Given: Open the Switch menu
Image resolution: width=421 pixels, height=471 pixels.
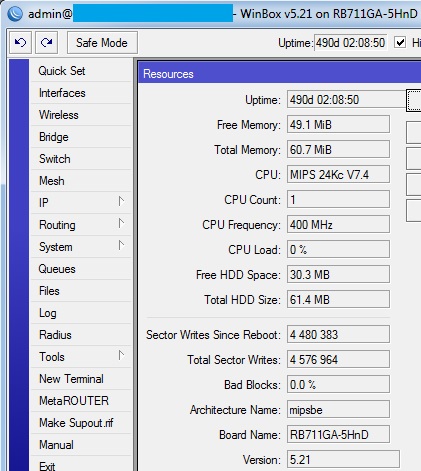Looking at the screenshot, I should pos(81,159).
